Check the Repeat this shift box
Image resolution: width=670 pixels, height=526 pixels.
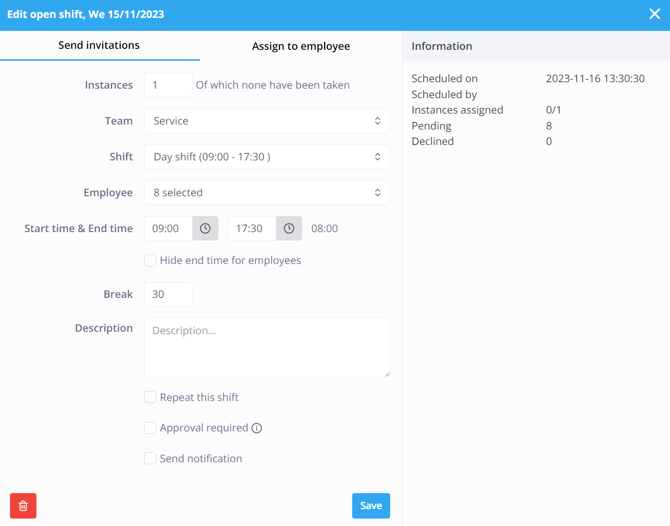tap(150, 397)
